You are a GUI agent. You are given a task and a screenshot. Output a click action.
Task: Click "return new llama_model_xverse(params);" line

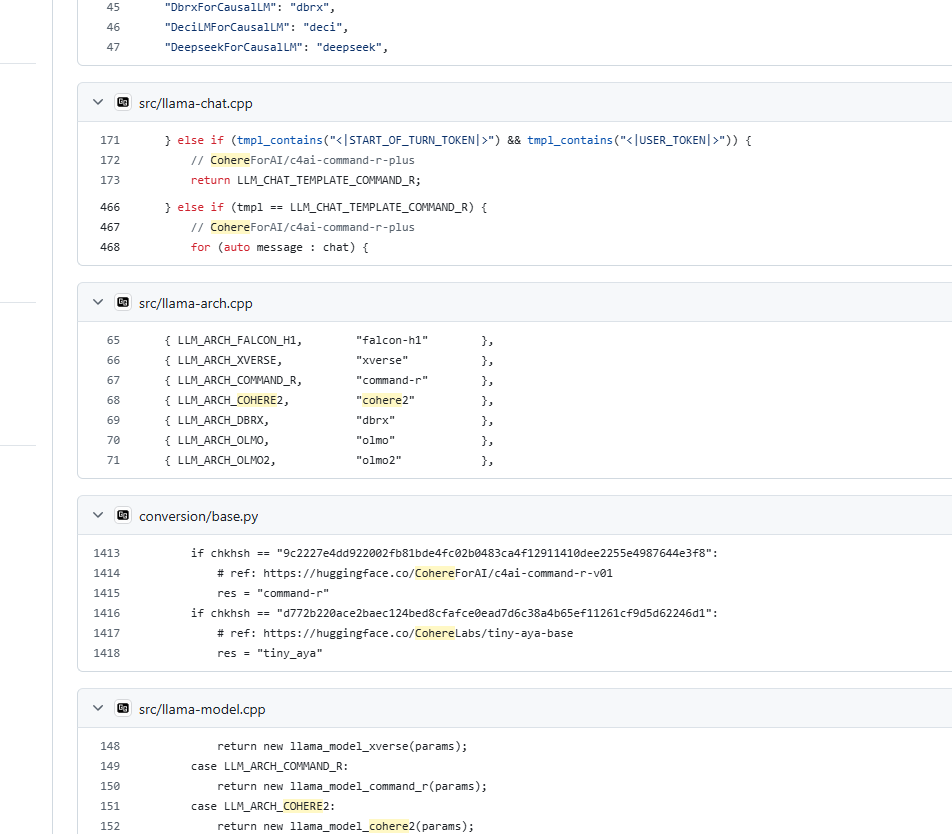[x=342, y=746]
